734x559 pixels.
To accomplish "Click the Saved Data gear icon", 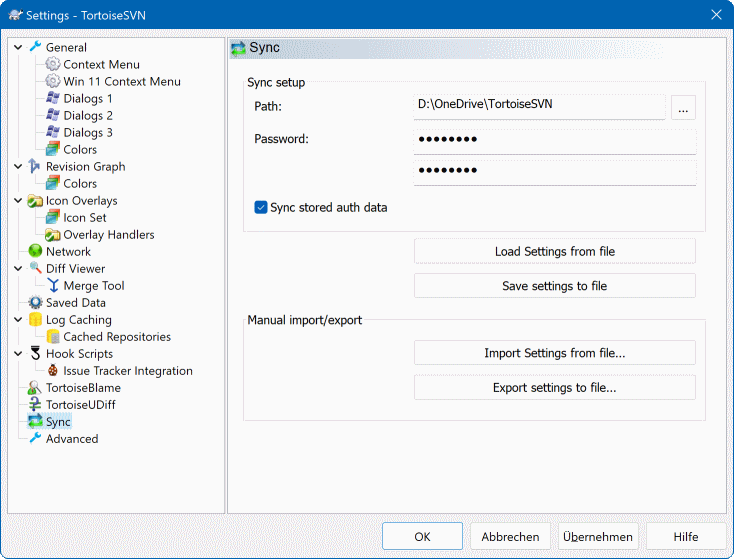I will click(35, 302).
